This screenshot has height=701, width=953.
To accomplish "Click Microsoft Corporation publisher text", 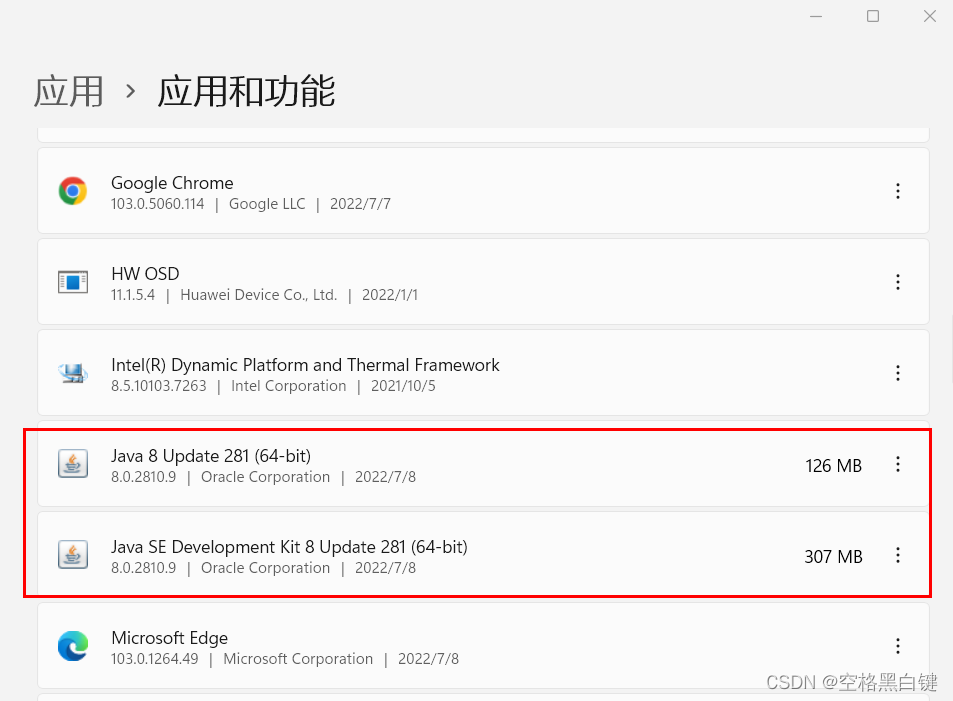I will click(x=298, y=659).
